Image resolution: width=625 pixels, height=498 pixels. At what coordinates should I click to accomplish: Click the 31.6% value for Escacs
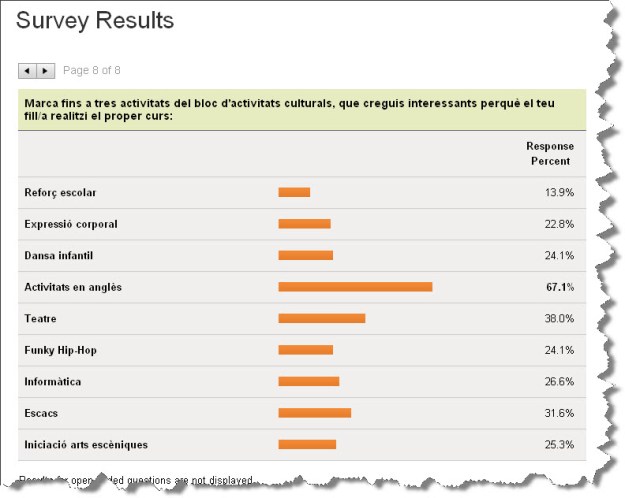[x=559, y=413]
